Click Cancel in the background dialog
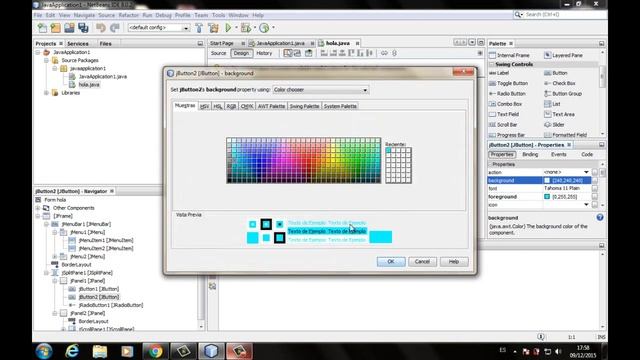The height and width of the screenshot is (360, 640). 422,262
